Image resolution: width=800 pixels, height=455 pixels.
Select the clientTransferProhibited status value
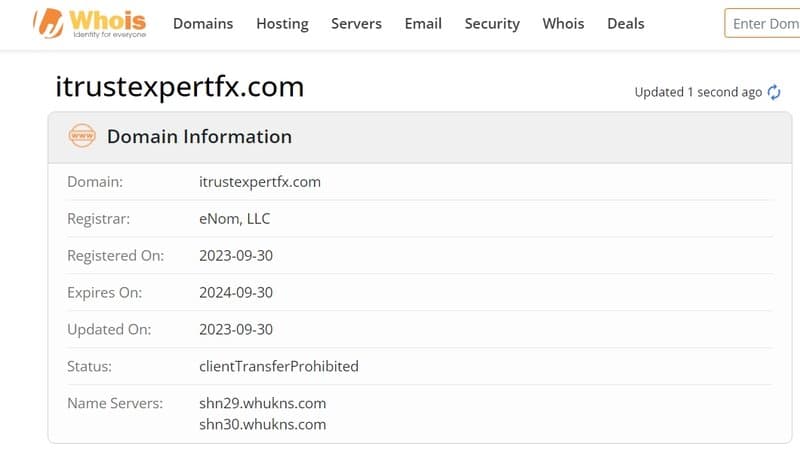(x=279, y=366)
